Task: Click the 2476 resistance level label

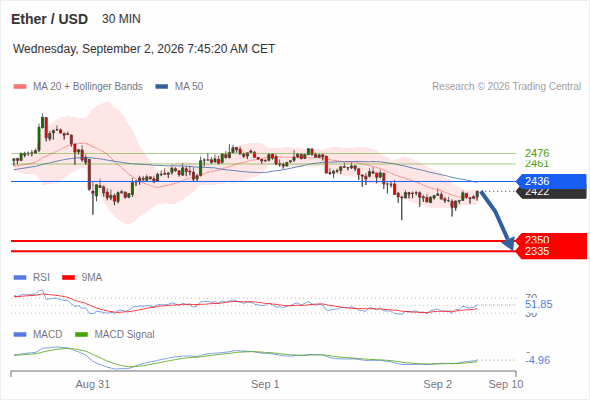Action: [x=537, y=153]
